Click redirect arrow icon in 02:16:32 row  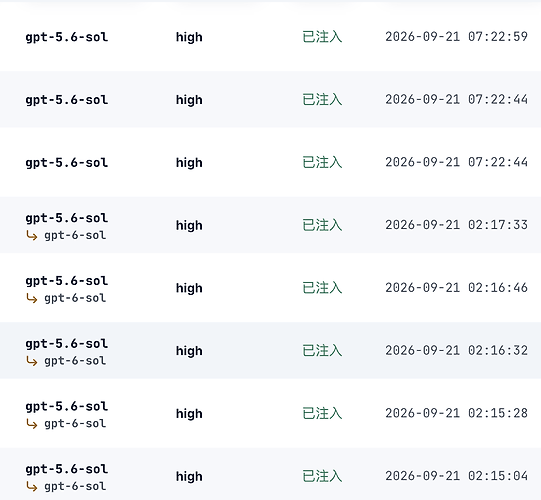point(32,361)
